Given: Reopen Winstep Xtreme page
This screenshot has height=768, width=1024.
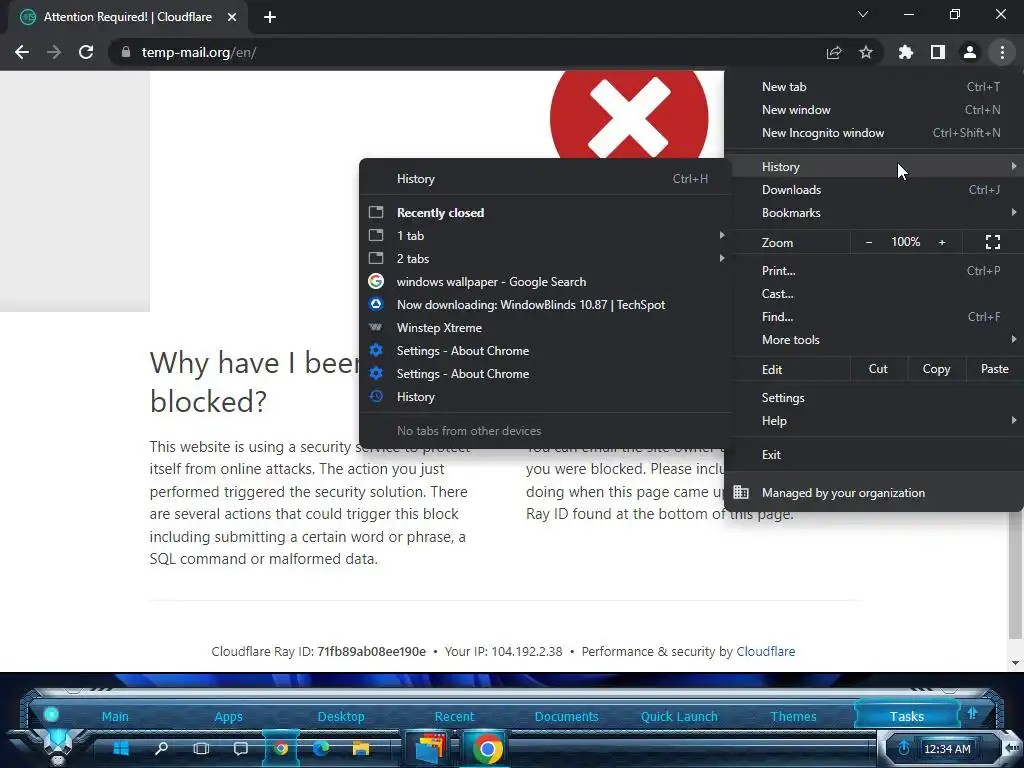Looking at the screenshot, I should 545,328.
